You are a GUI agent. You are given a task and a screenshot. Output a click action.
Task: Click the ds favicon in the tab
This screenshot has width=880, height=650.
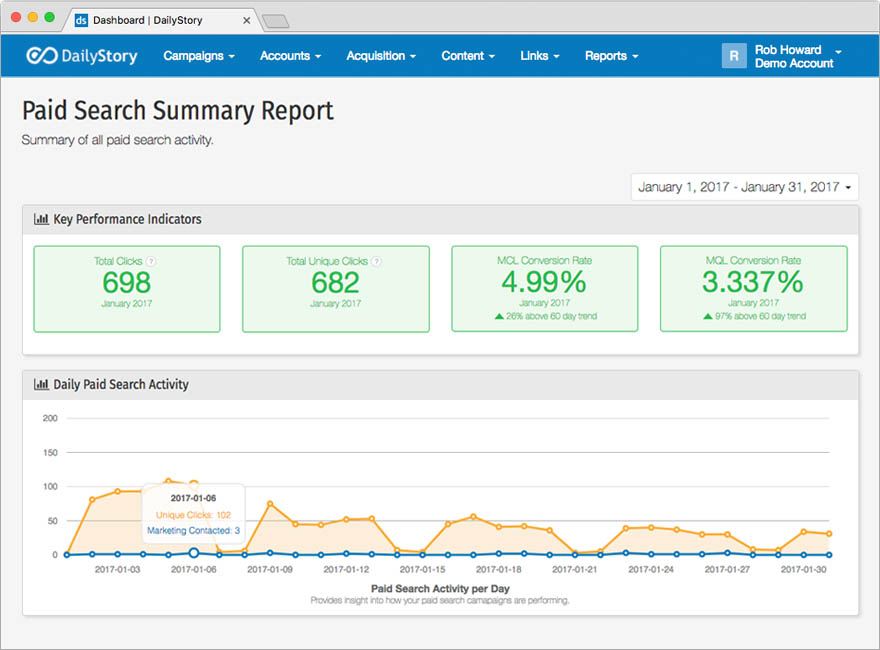click(x=81, y=20)
